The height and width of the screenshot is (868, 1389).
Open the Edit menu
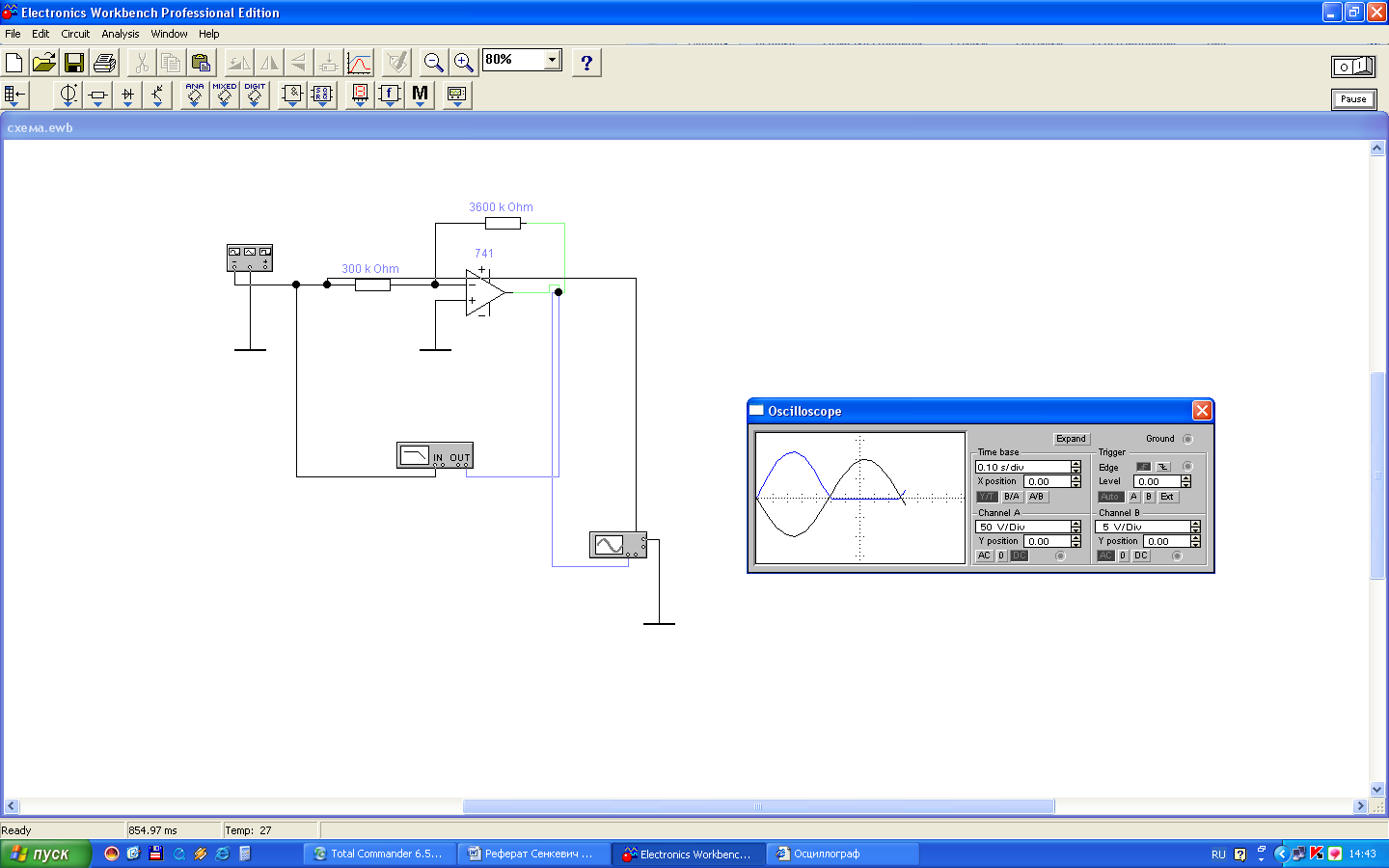(x=41, y=34)
